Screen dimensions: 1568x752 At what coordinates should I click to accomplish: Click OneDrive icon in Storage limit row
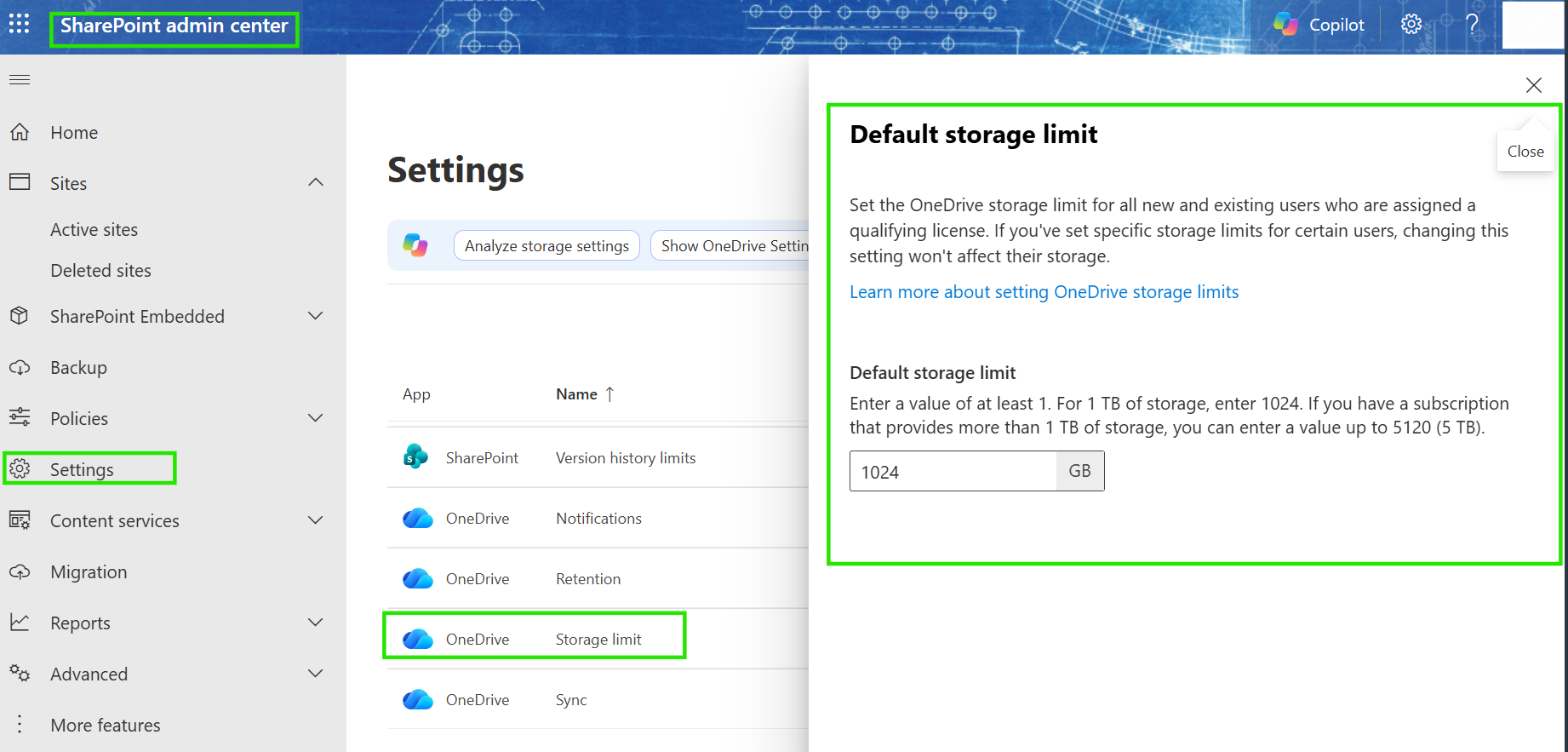[418, 639]
